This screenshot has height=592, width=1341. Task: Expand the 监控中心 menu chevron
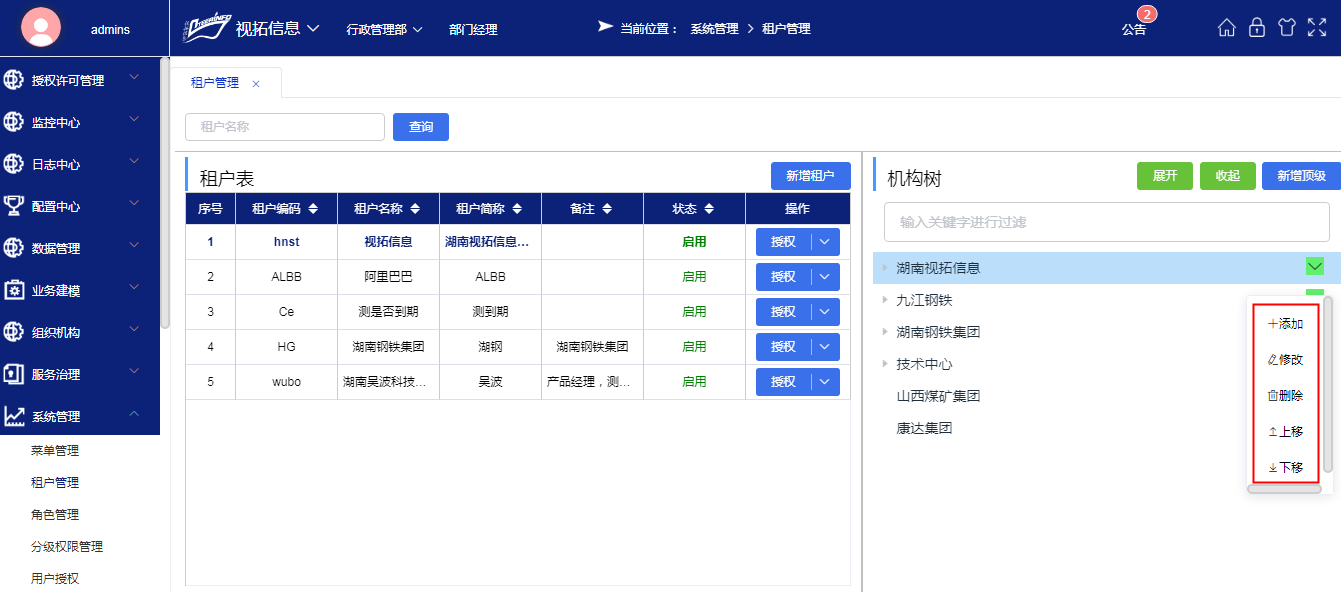[x=135, y=120]
